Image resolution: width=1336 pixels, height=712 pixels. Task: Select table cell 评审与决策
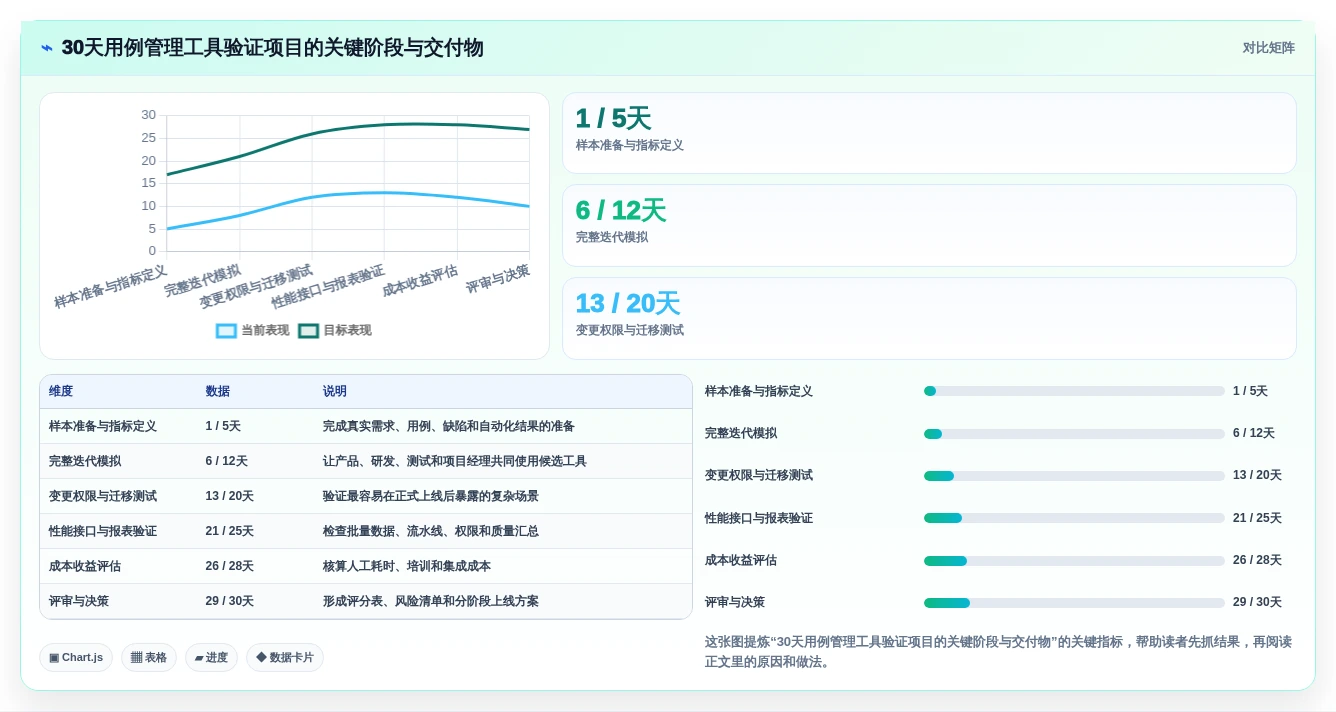pos(79,601)
